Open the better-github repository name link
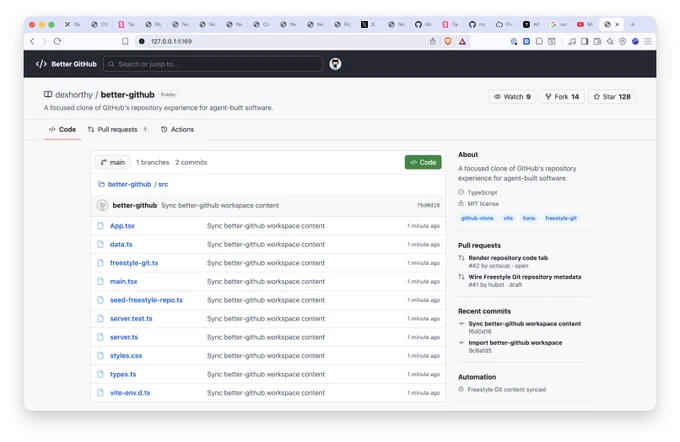 pyautogui.click(x=128, y=95)
